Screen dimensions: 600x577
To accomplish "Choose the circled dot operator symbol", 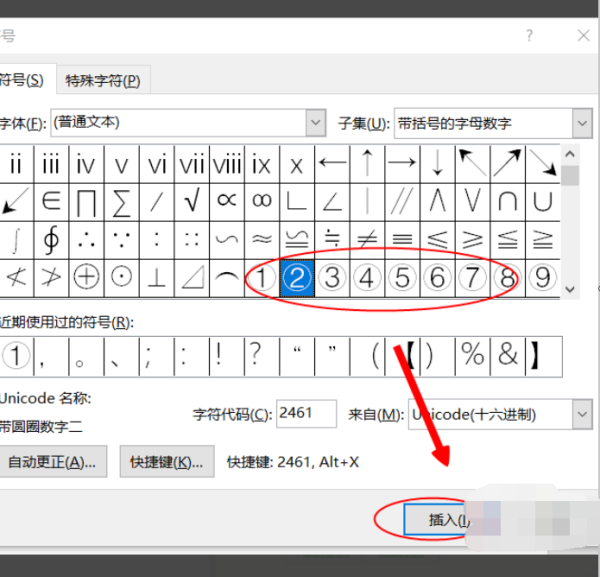I will 121,278.
